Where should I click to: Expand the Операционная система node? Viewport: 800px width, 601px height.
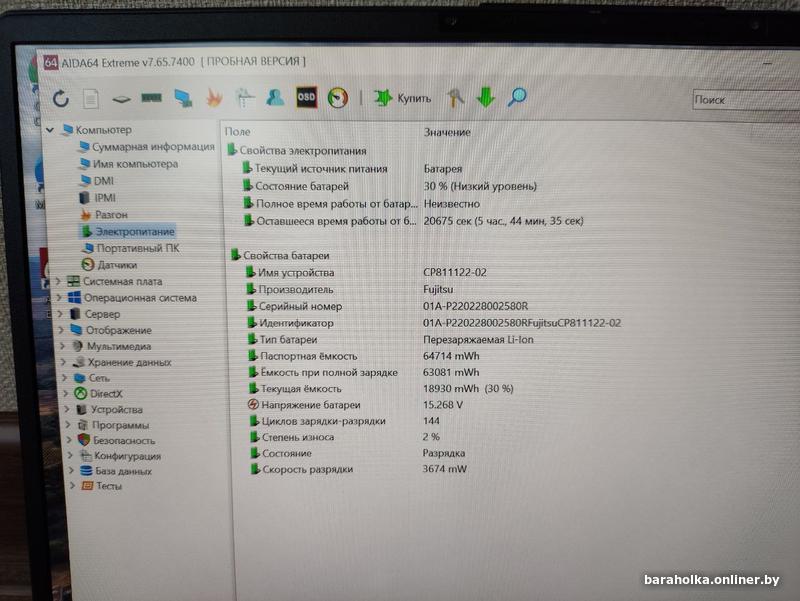pos(60,297)
